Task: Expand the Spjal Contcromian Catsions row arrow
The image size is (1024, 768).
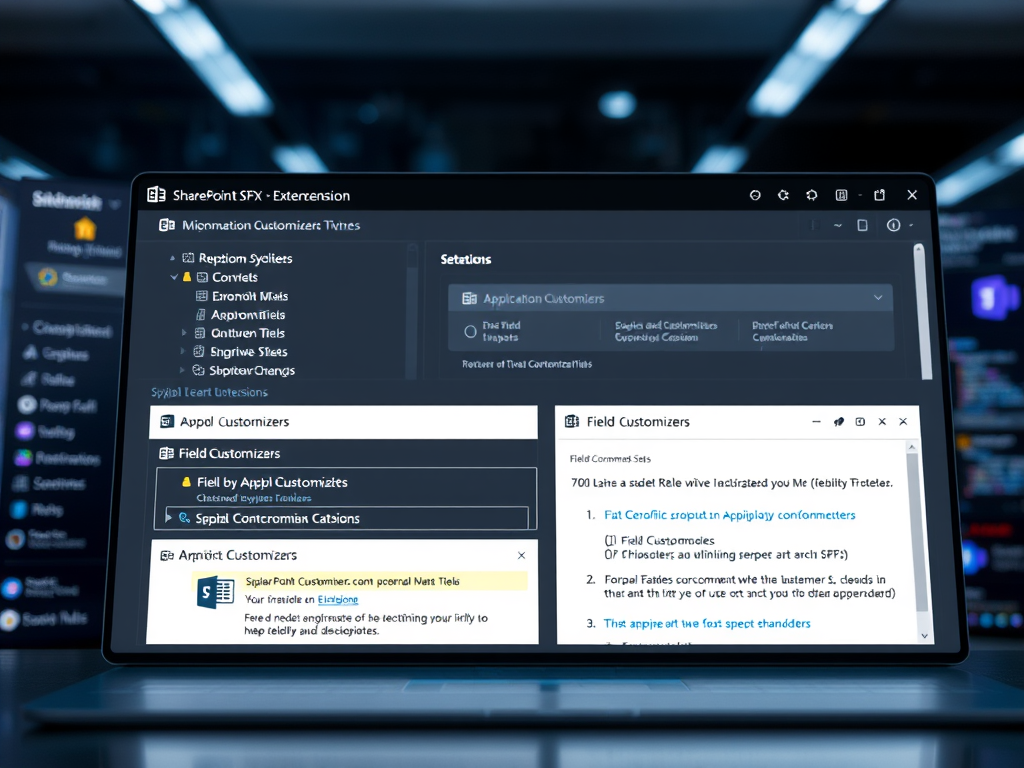Action: (169, 518)
